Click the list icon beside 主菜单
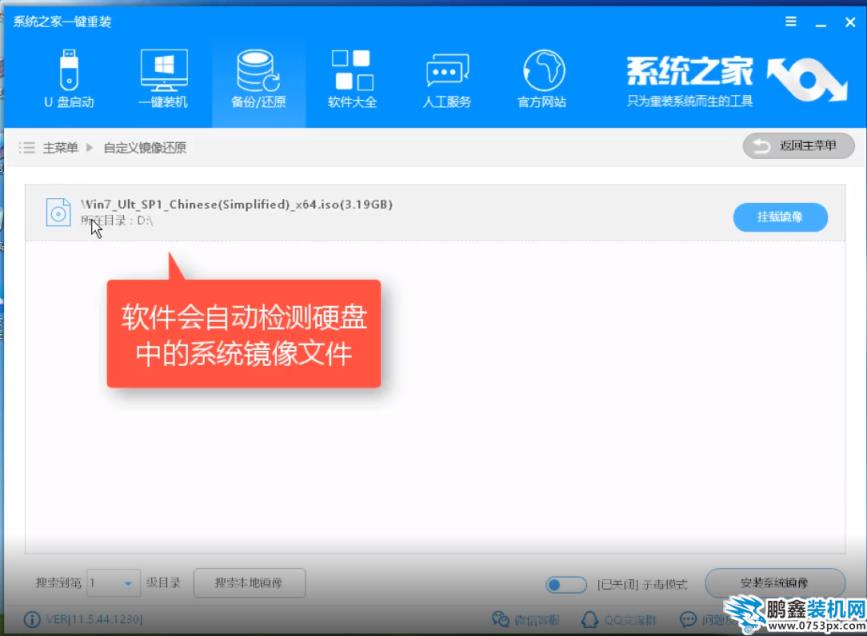 [x=27, y=148]
